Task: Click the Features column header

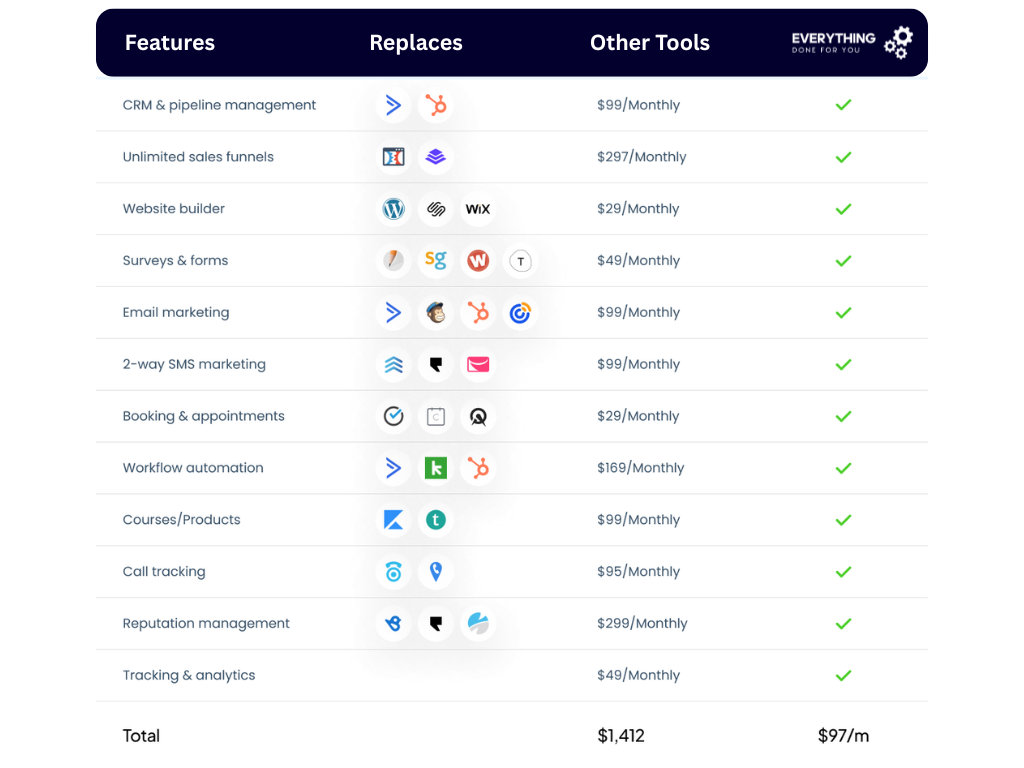Action: 170,43
